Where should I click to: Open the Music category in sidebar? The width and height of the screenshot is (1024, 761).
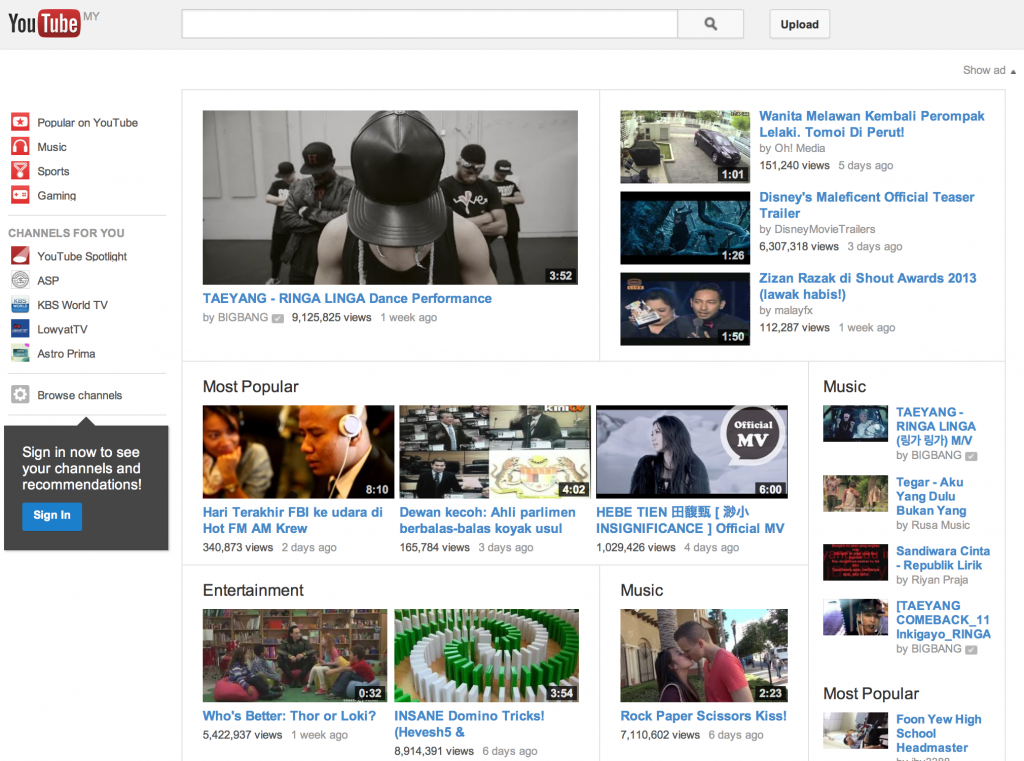coord(52,147)
